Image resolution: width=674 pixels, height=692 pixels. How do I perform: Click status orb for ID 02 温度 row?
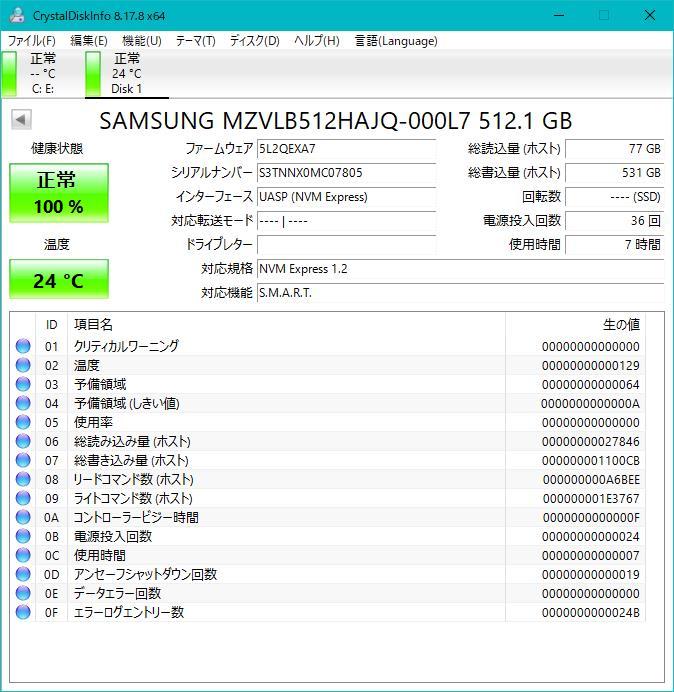click(23, 365)
